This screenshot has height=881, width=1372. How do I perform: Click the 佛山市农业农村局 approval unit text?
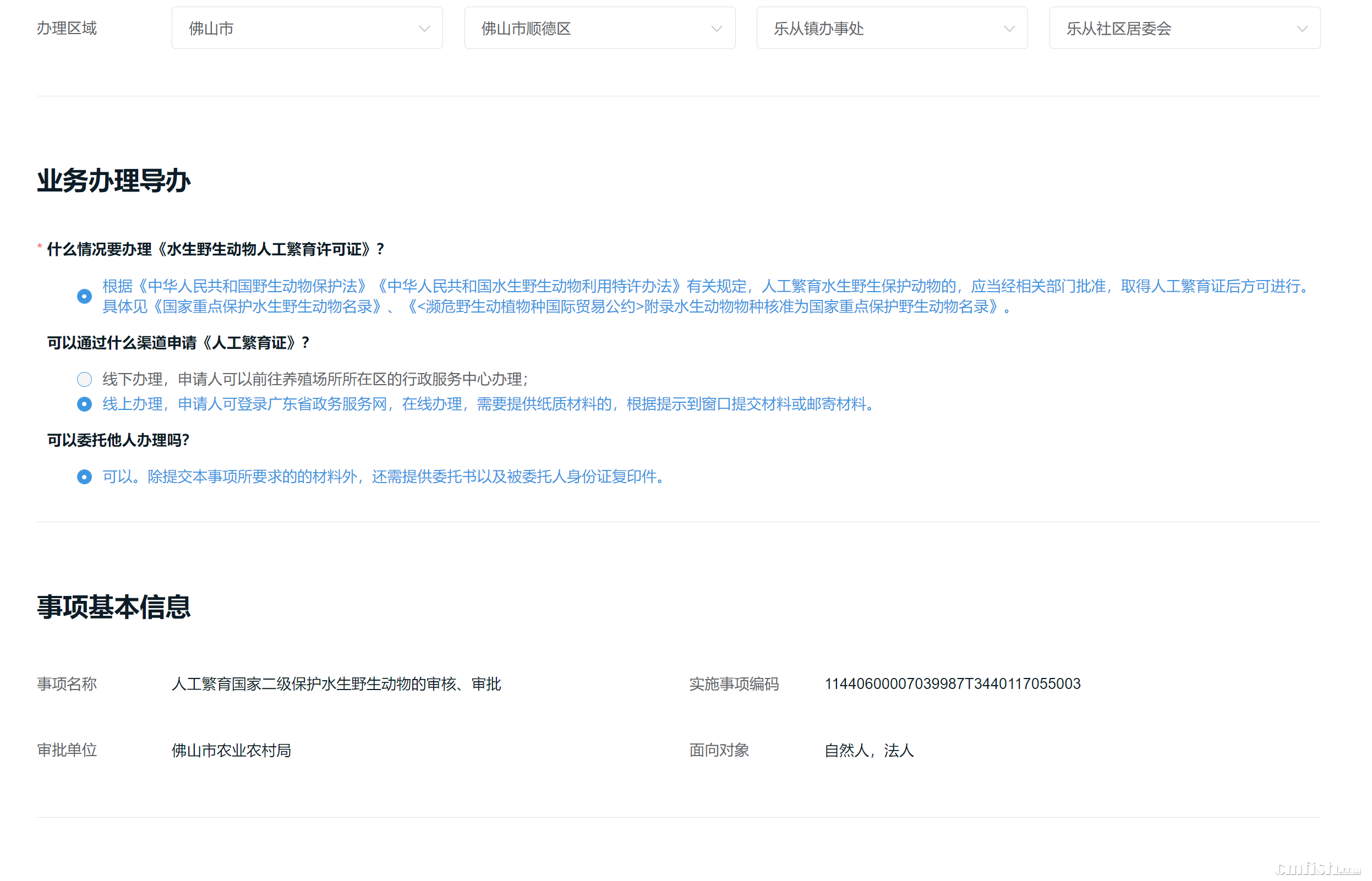tap(231, 751)
